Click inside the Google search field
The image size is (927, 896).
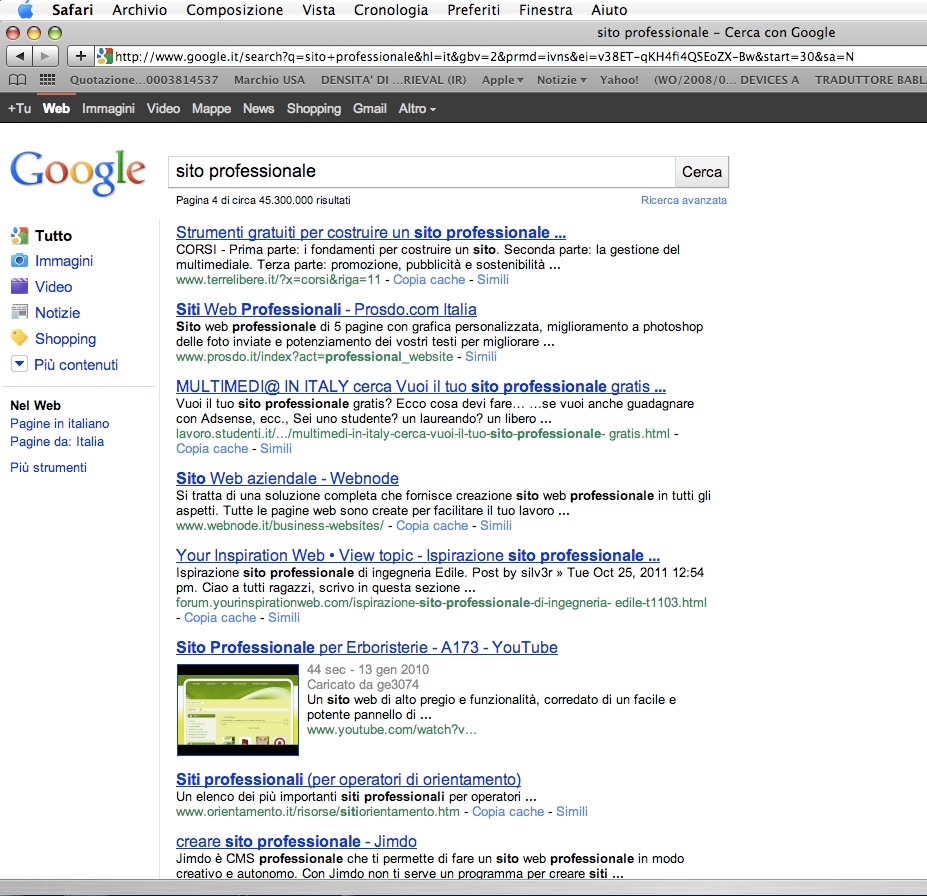click(x=422, y=172)
